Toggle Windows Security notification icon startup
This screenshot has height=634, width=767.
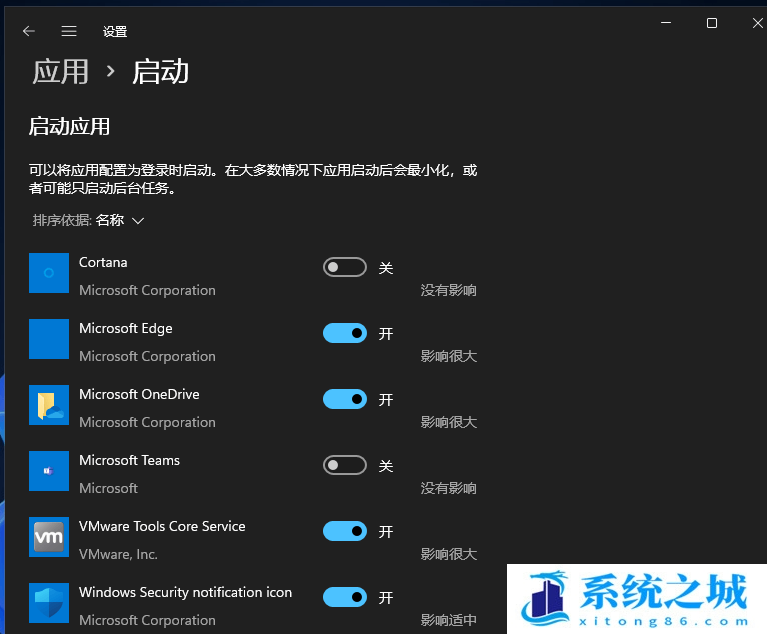click(345, 597)
